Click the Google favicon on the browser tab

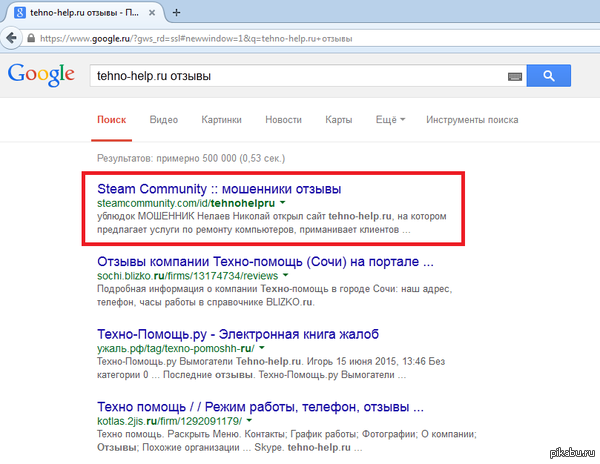19,13
